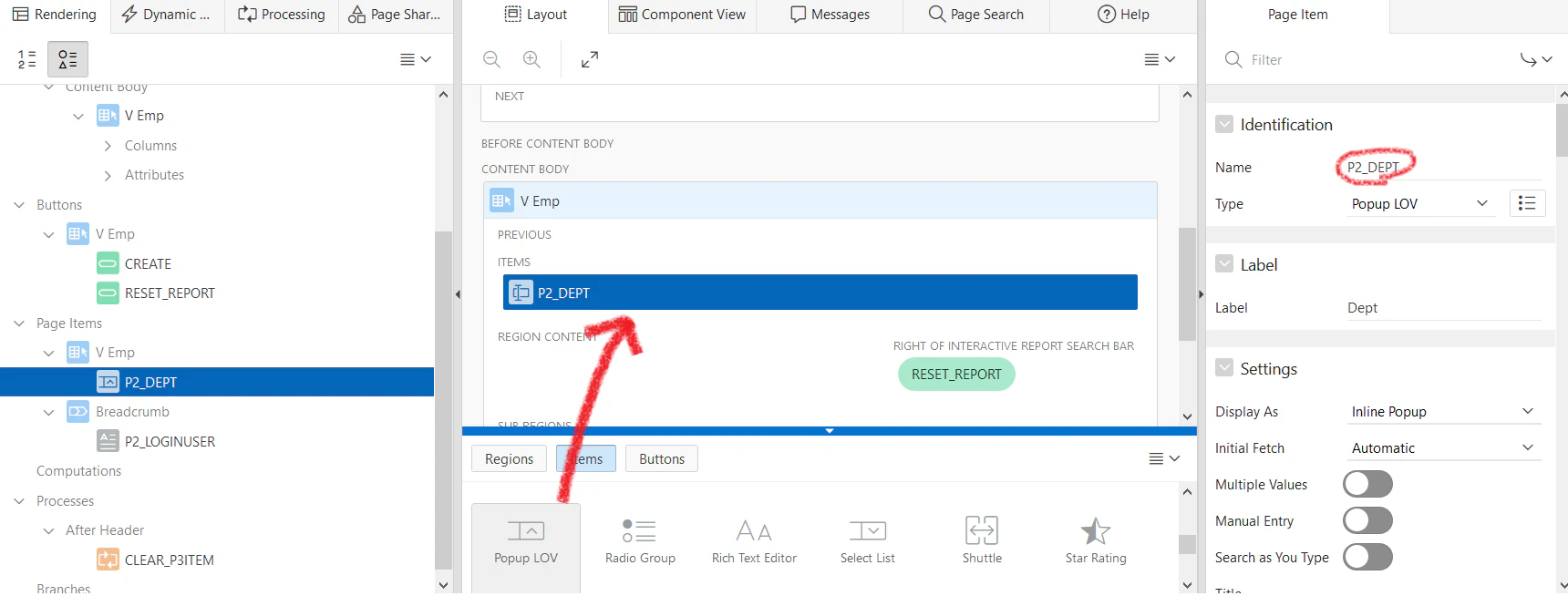The image size is (1568, 596).
Task: Collapse the Label property group
Action: pyautogui.click(x=1224, y=264)
